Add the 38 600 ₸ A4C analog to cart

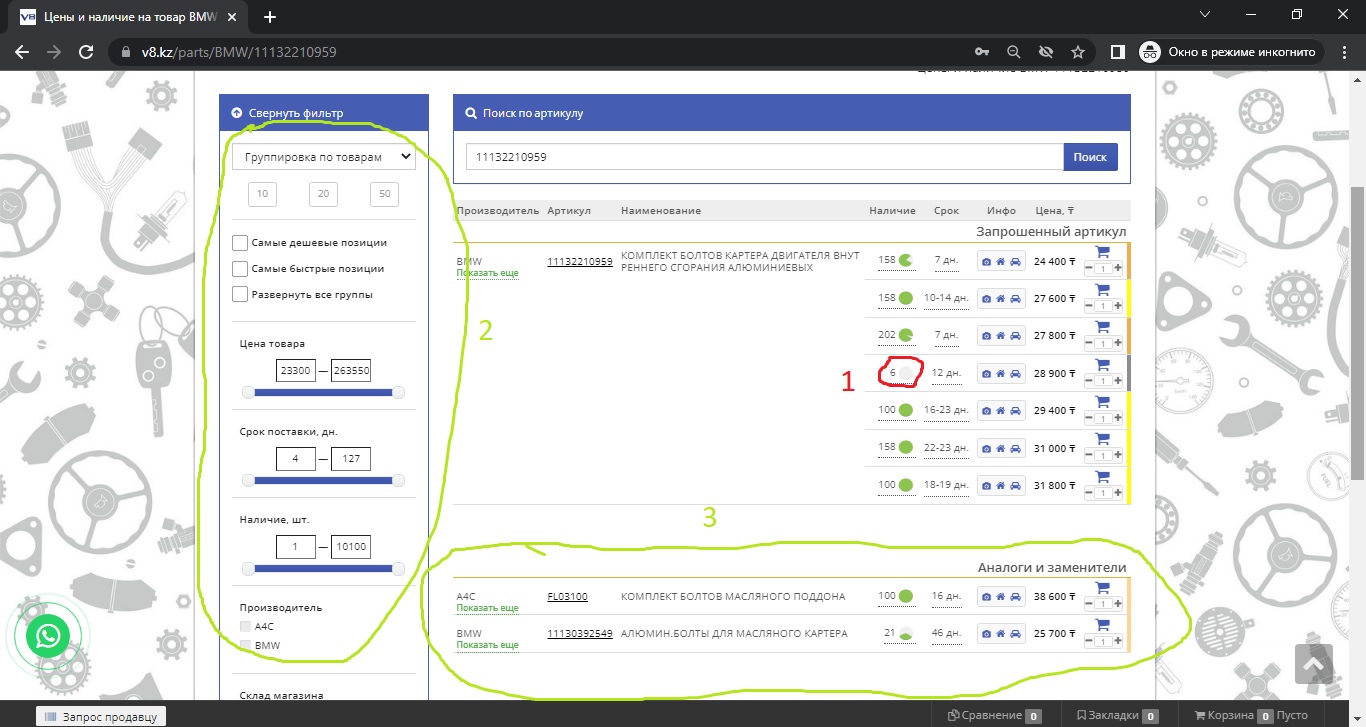(1103, 588)
